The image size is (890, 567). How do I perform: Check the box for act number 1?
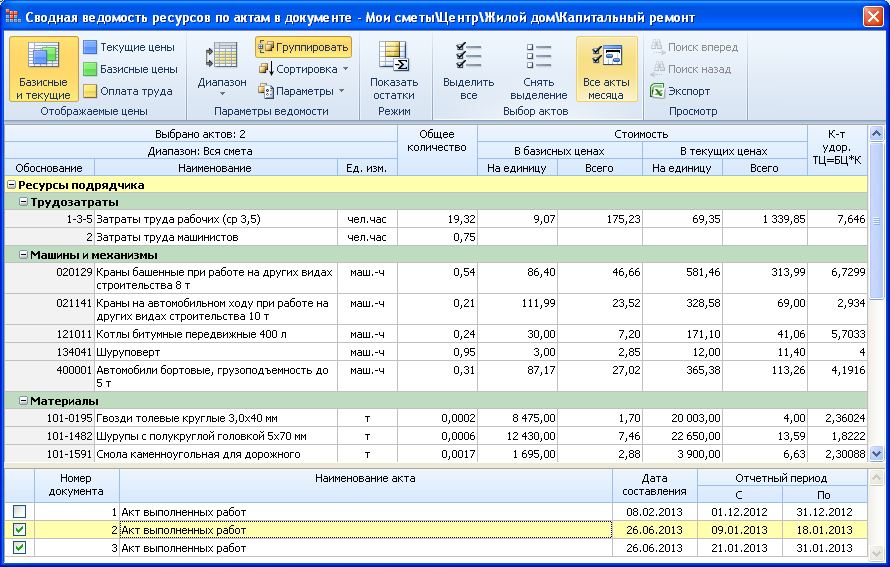click(19, 511)
